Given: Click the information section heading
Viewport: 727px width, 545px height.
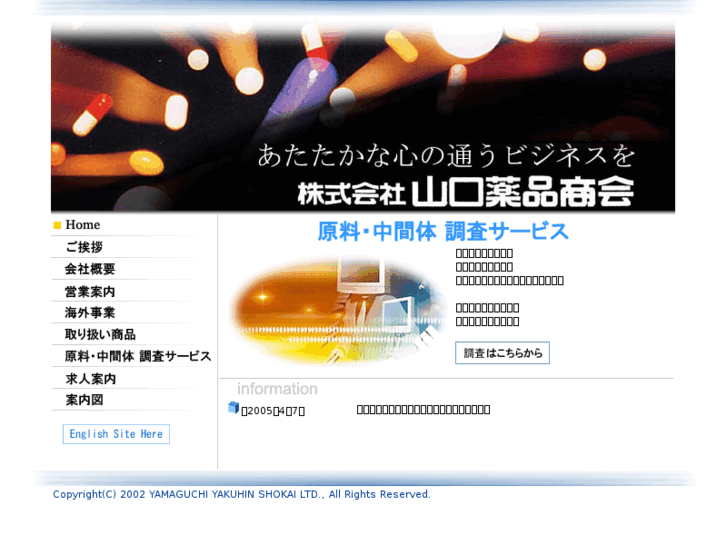Looking at the screenshot, I should coord(277,389).
